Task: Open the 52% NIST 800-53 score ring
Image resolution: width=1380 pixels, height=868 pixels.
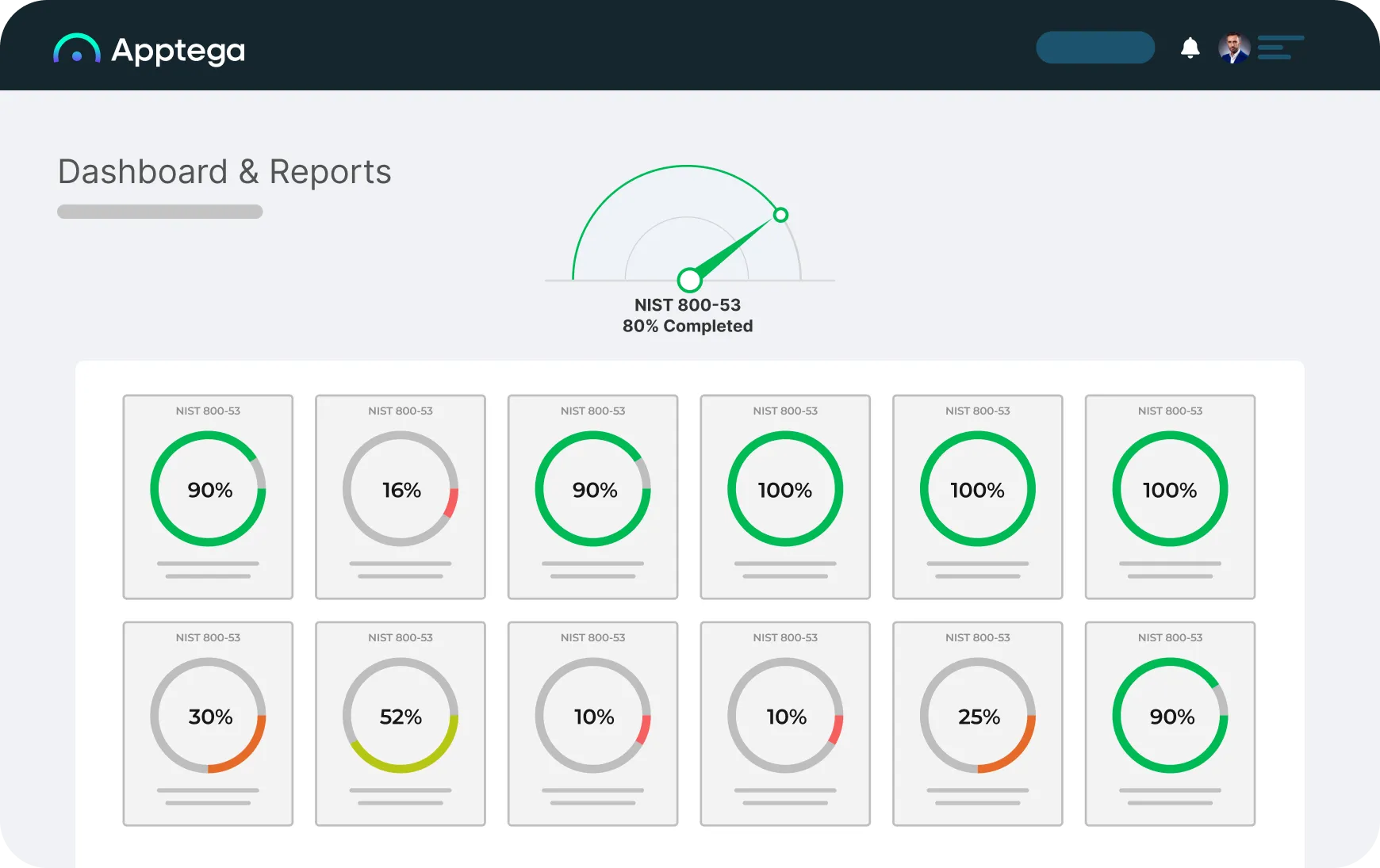Action: pyautogui.click(x=401, y=716)
